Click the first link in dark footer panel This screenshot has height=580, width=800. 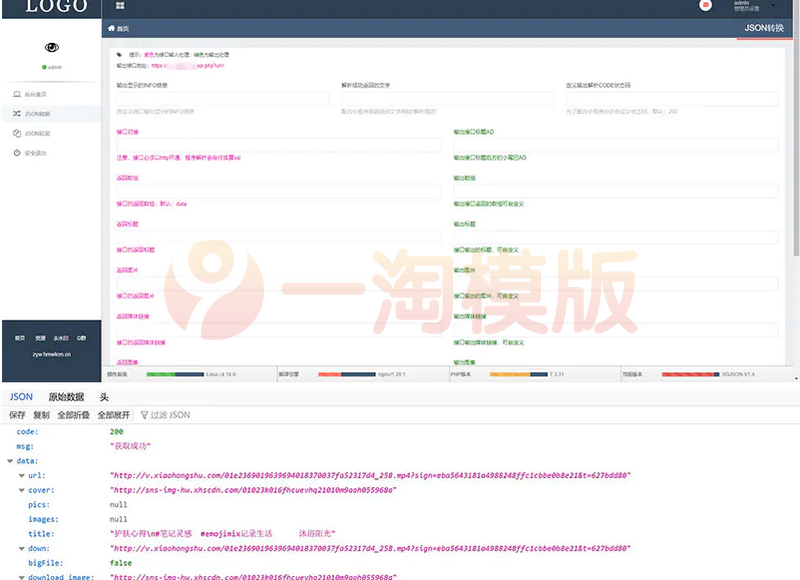[x=19, y=338]
